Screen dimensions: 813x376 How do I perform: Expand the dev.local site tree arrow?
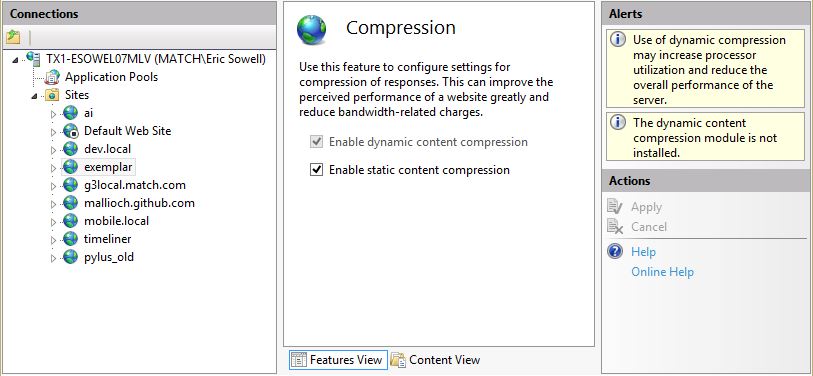(x=53, y=149)
